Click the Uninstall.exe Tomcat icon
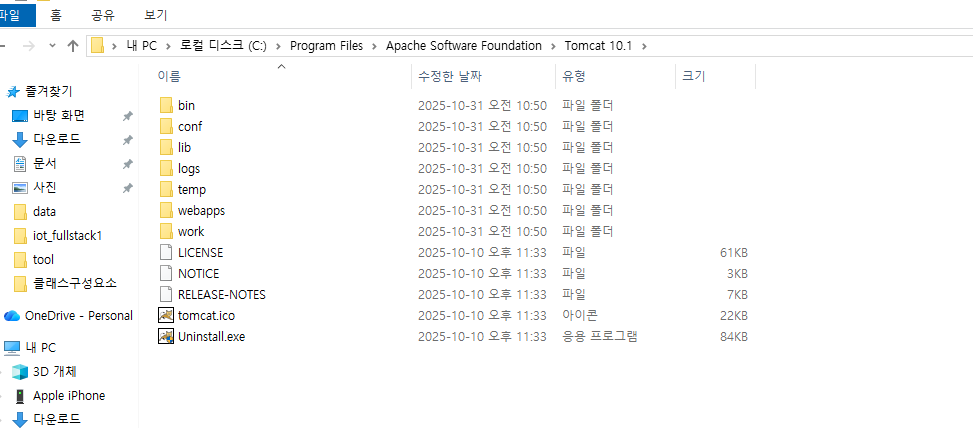The height and width of the screenshot is (428, 973). [166, 336]
